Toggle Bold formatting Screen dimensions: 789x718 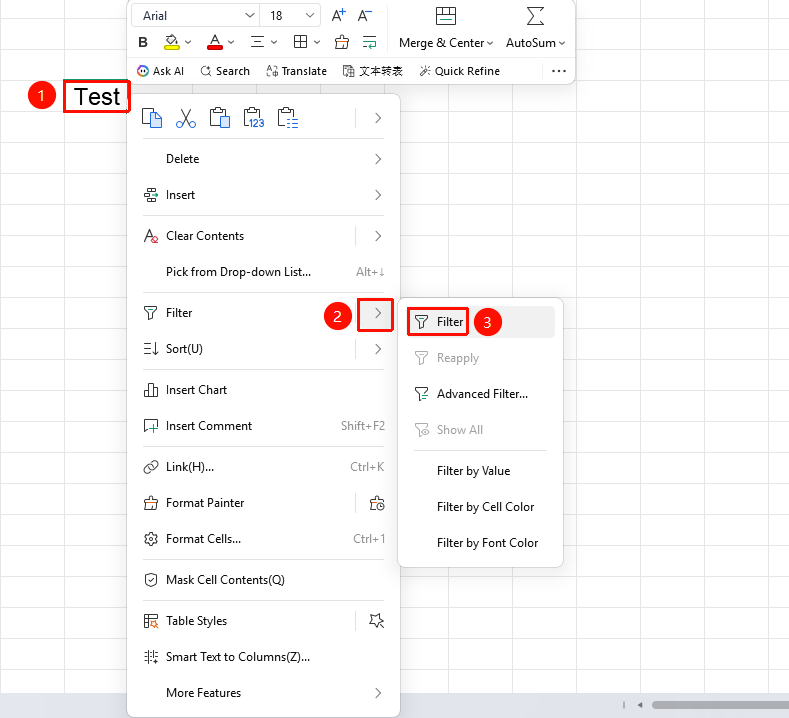[143, 42]
